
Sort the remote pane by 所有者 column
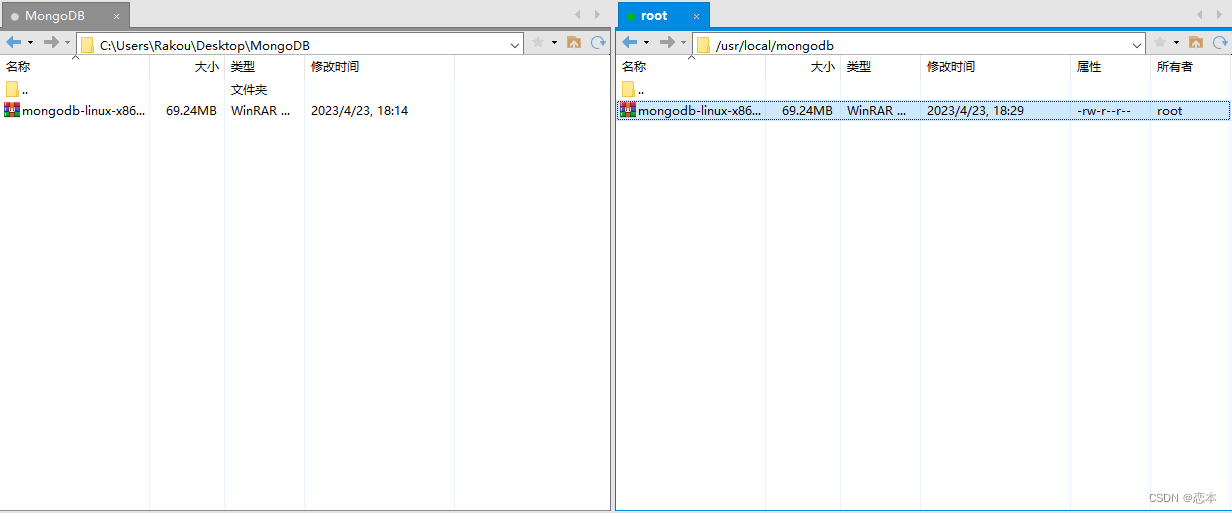pos(1190,67)
